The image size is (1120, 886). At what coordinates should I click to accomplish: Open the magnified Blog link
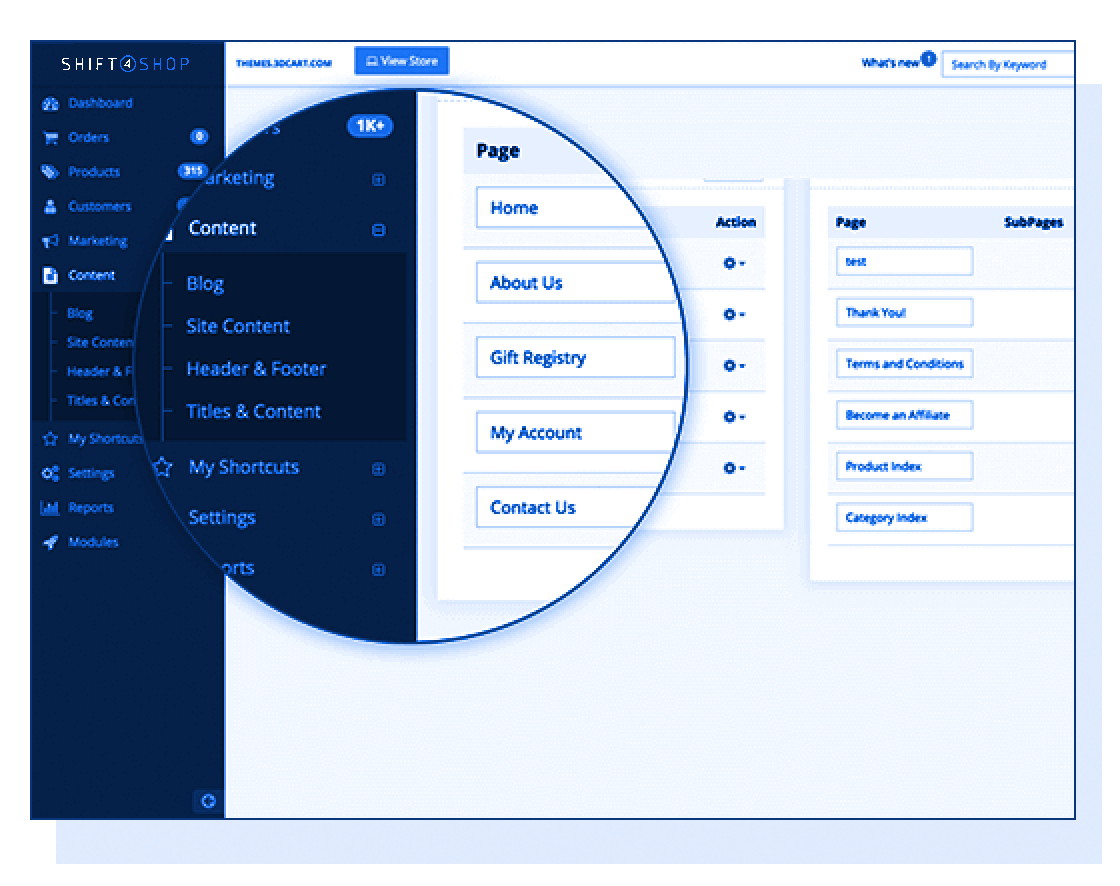(205, 284)
